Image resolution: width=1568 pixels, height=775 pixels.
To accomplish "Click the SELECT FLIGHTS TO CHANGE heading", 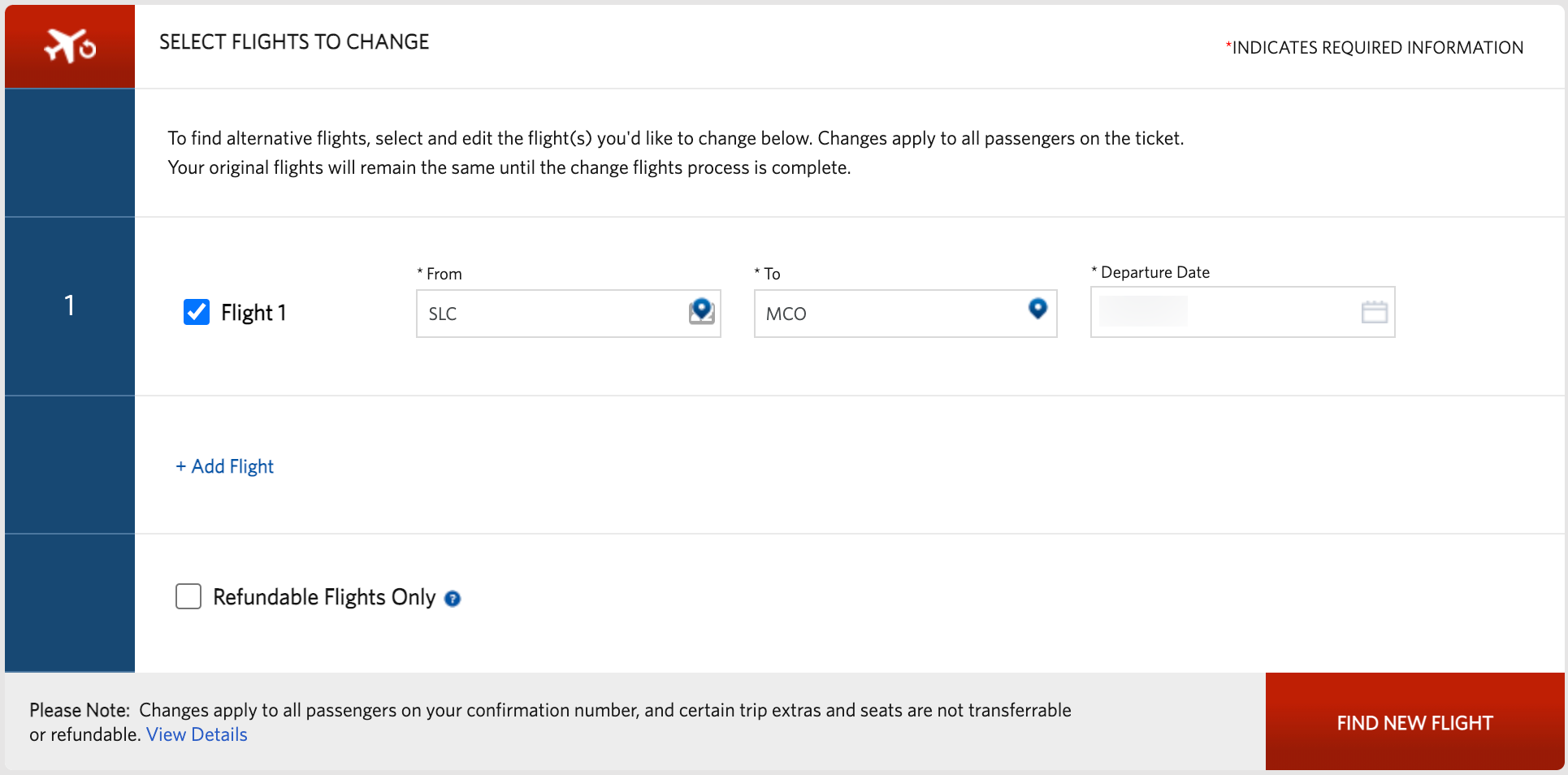I will pos(293,41).
